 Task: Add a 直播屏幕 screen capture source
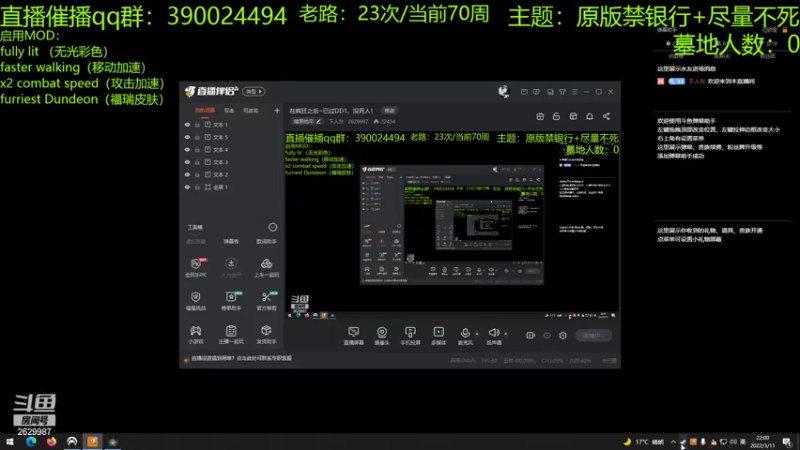point(354,336)
